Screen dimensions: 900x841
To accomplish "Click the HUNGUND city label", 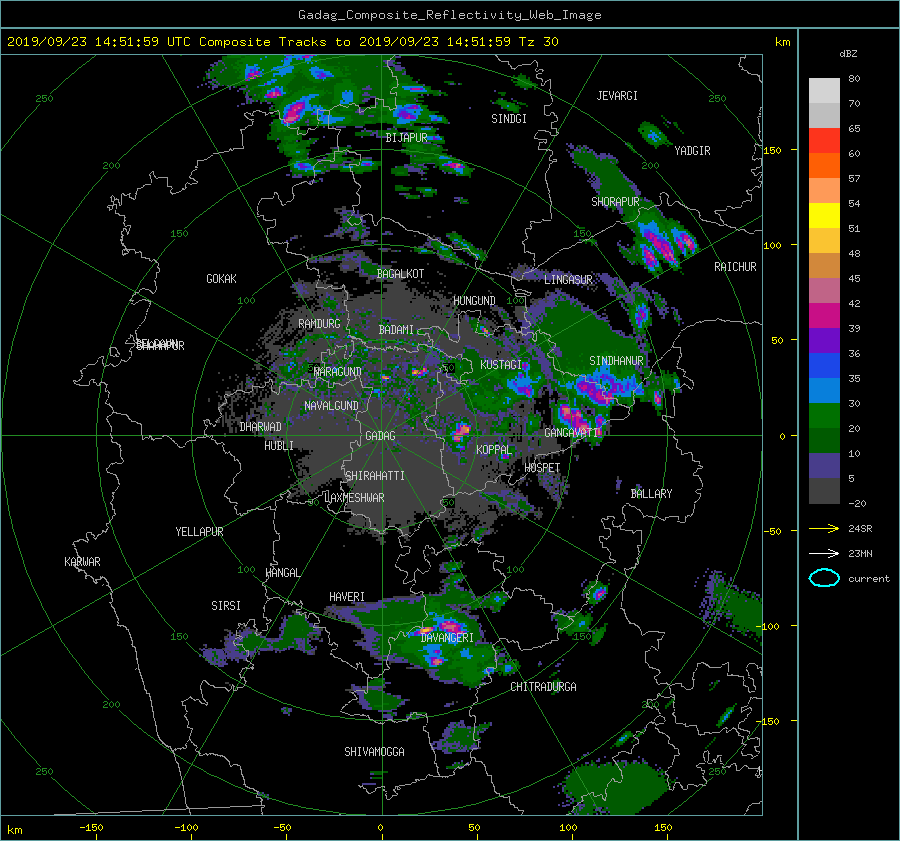I will click(474, 301).
